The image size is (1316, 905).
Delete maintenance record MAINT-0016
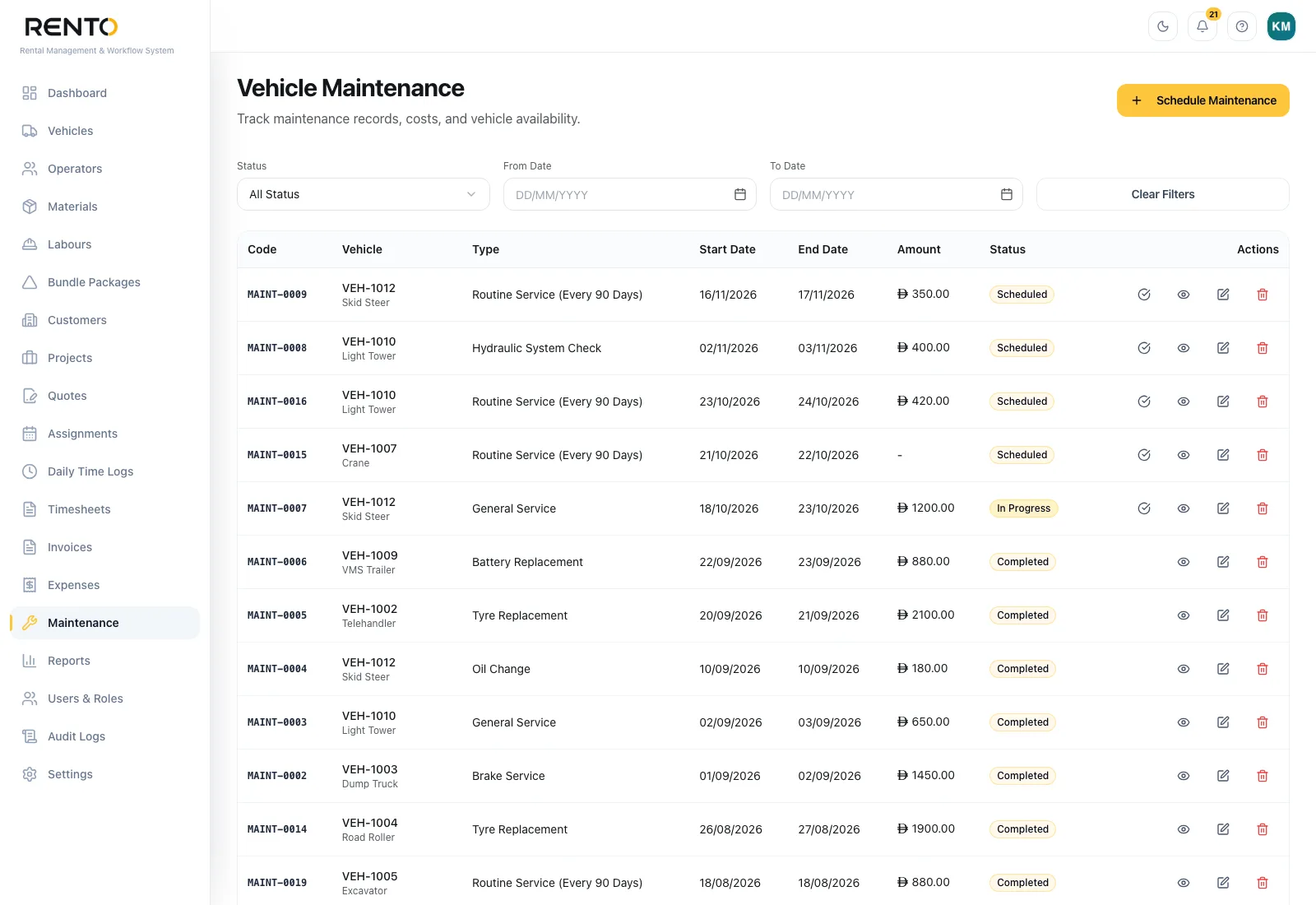[x=1263, y=401]
